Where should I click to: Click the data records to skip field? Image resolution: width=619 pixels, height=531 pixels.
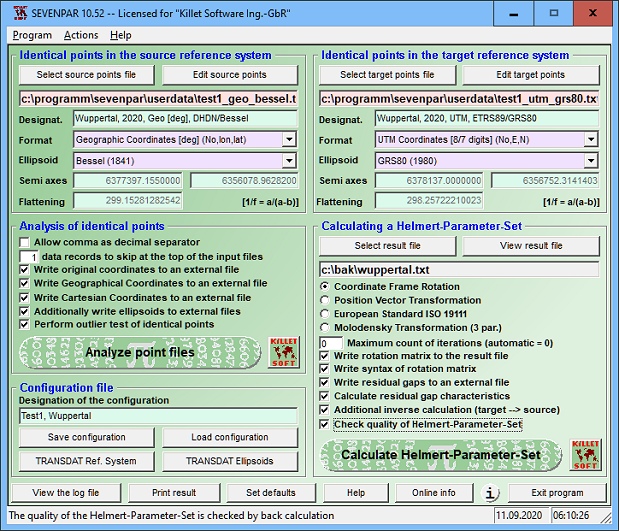click(x=29, y=257)
